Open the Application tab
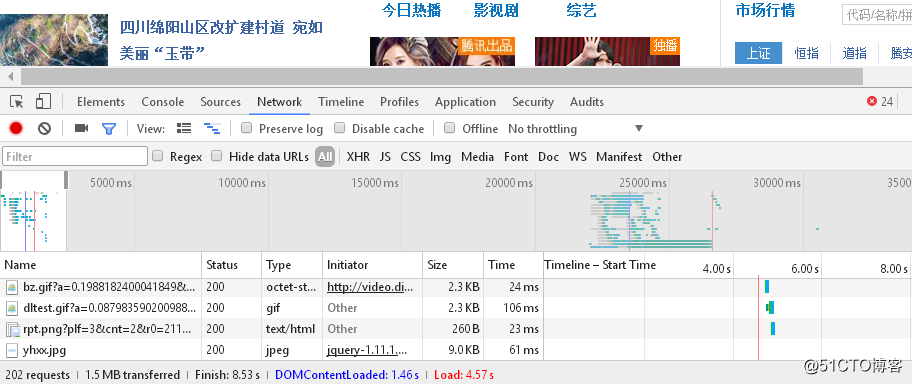912x384 pixels. coord(465,102)
